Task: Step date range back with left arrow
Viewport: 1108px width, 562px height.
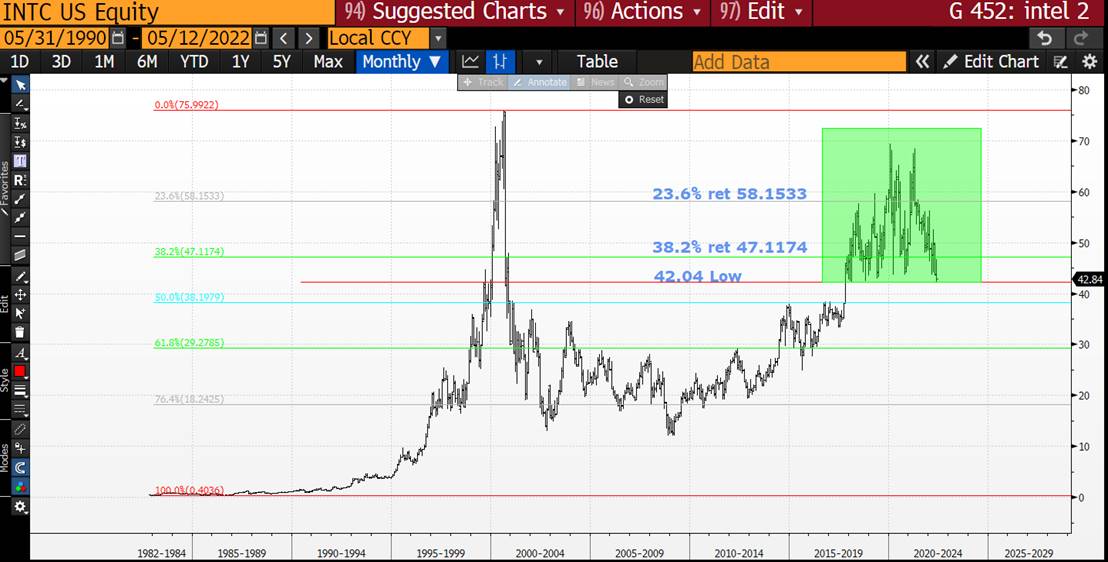Action: (x=283, y=38)
